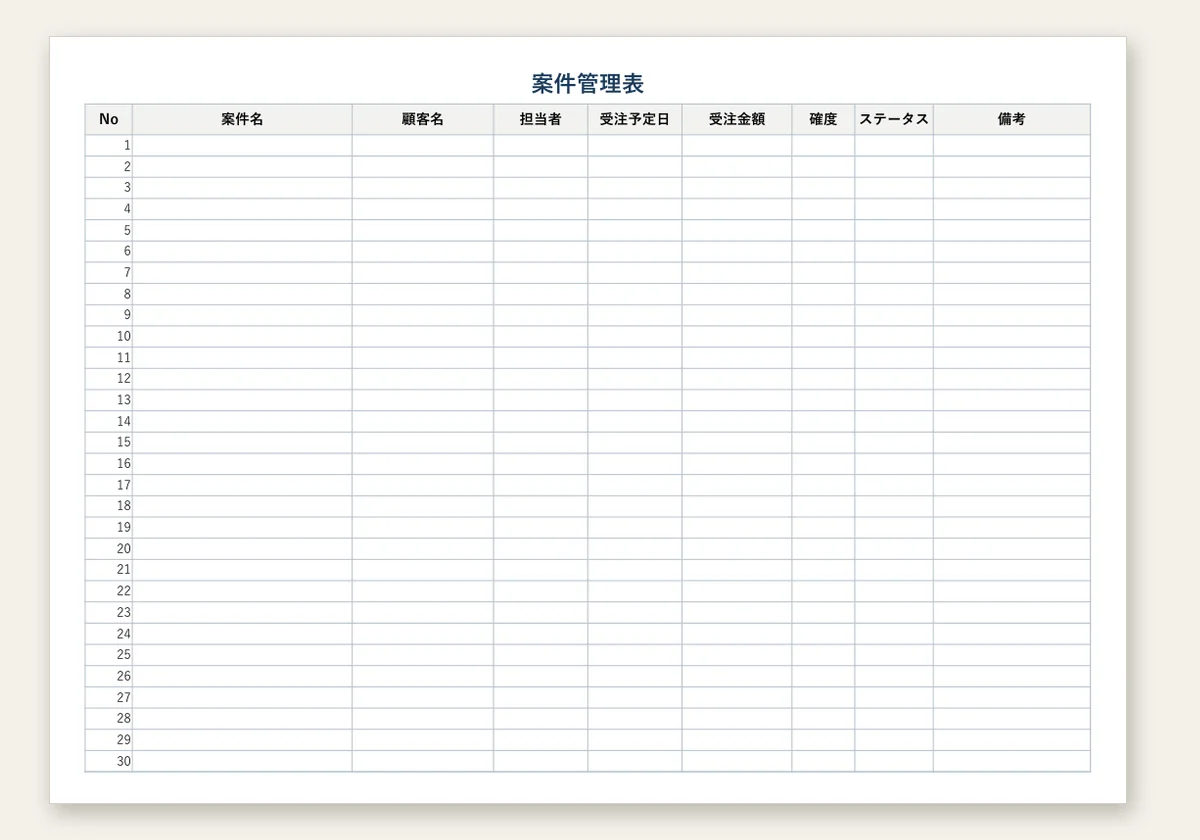The height and width of the screenshot is (840, 1200).
Task: Select row number 24 in the No column
Action: [x=109, y=634]
